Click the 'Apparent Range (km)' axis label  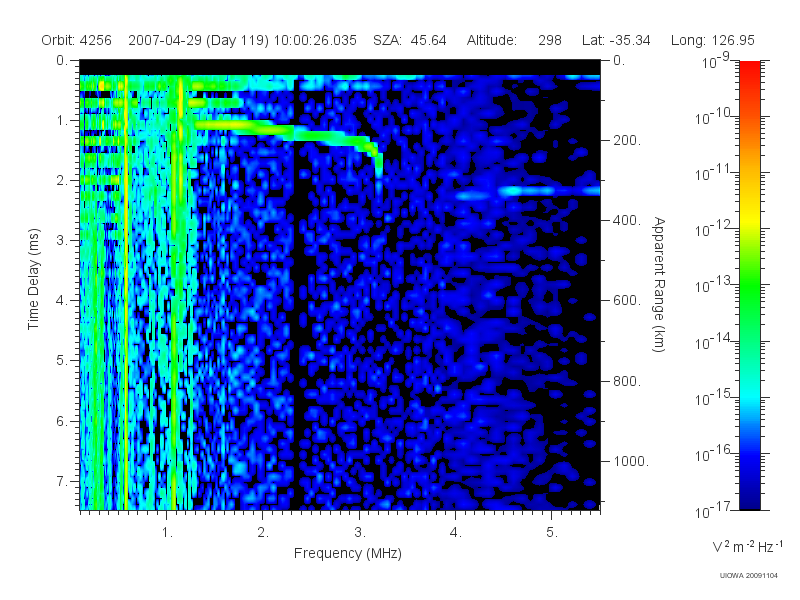point(659,285)
